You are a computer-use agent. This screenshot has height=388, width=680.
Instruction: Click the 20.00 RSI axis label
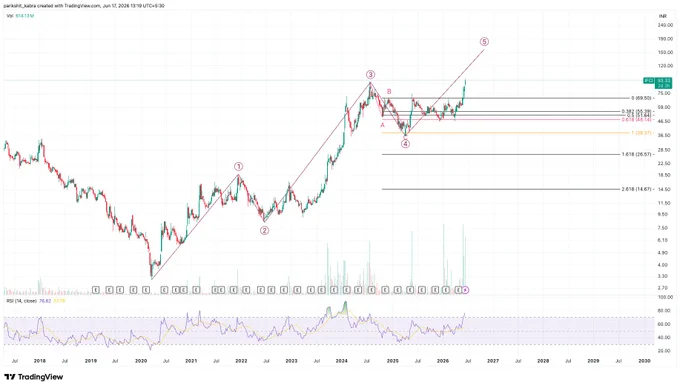click(x=664, y=351)
